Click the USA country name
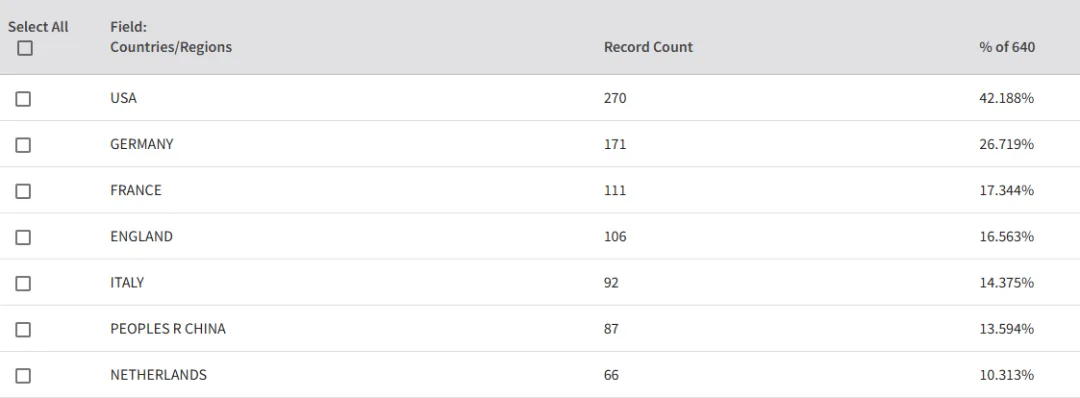Image resolution: width=1080 pixels, height=398 pixels. (x=123, y=98)
